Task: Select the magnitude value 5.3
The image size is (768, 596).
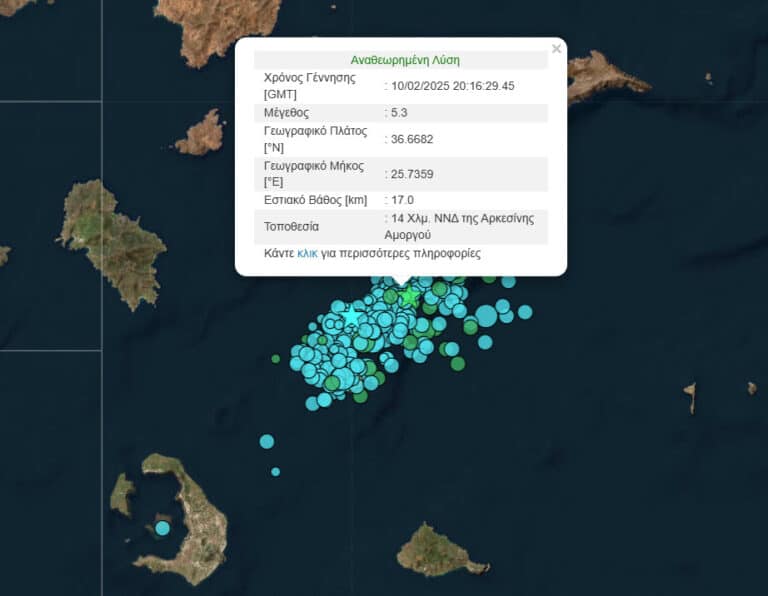Action: (x=399, y=113)
